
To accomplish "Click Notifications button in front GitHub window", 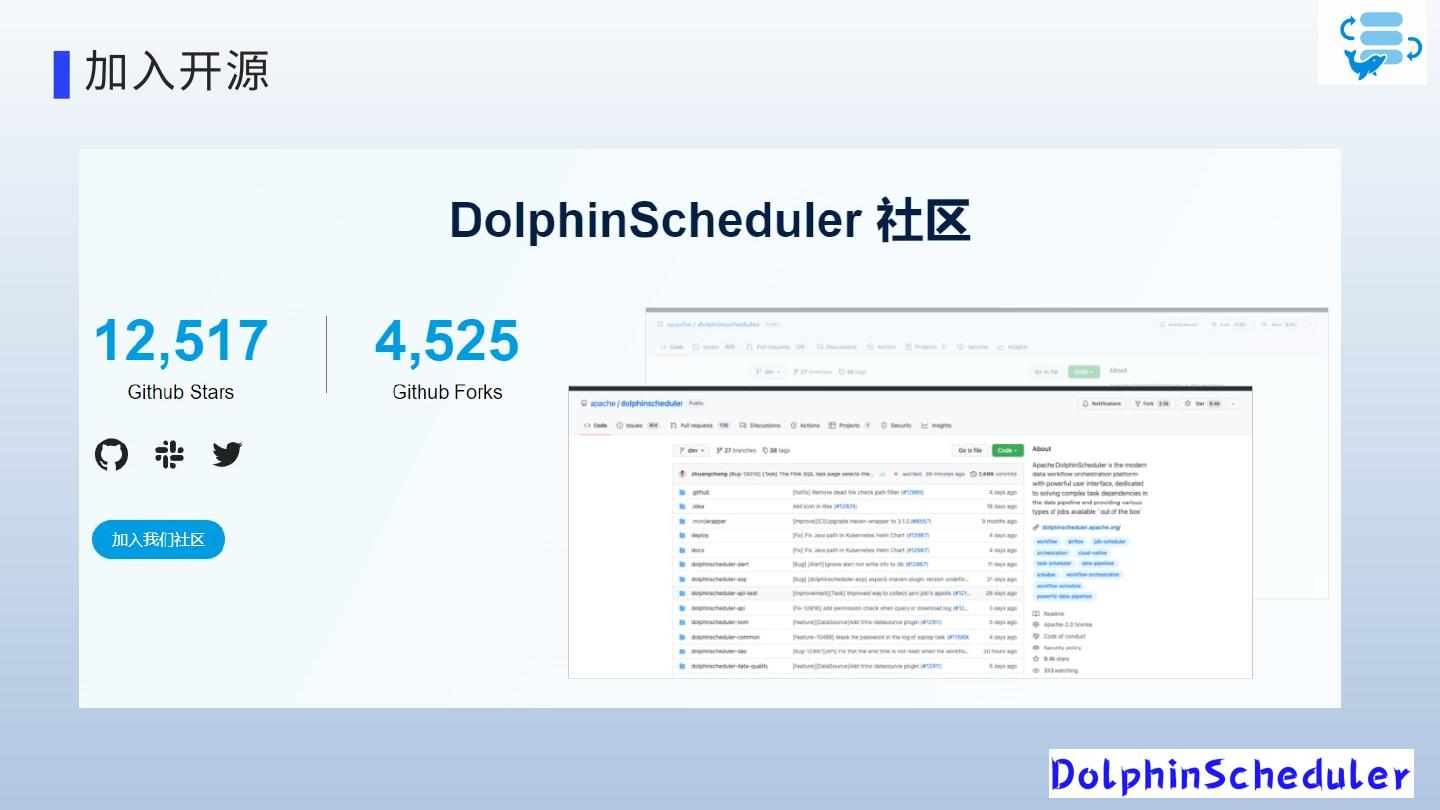I will tap(1101, 404).
